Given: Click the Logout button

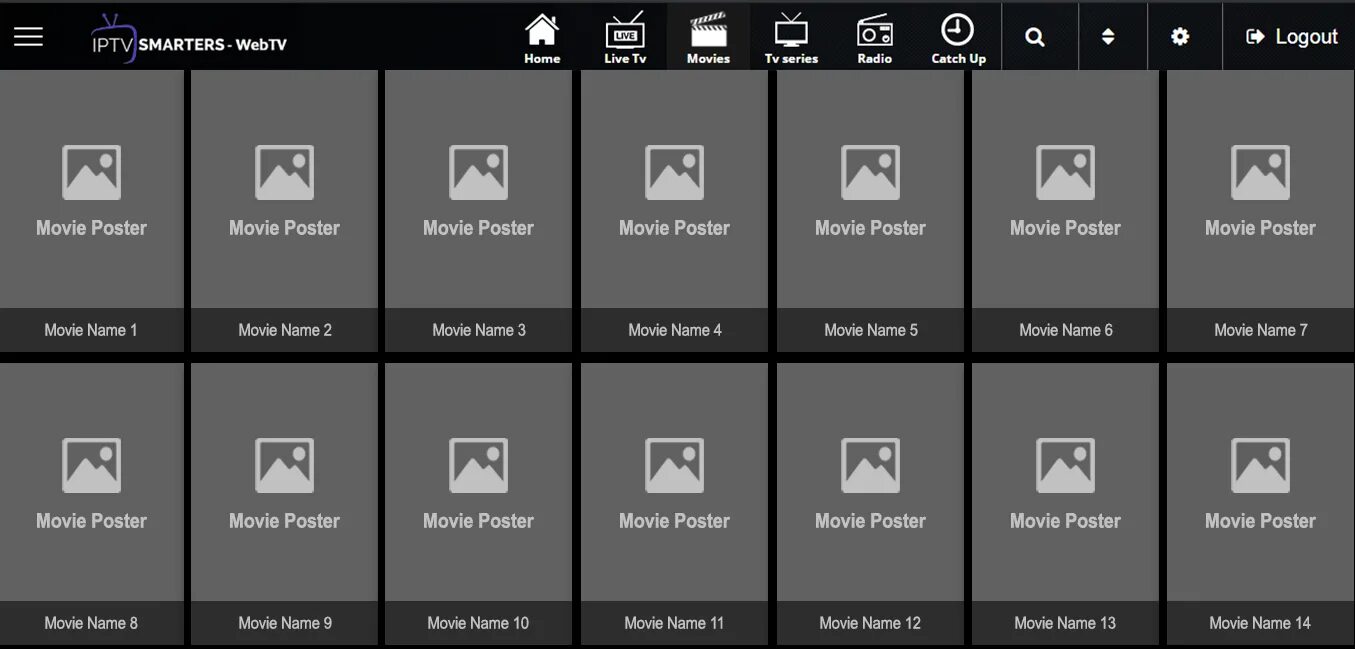Looking at the screenshot, I should point(1291,37).
